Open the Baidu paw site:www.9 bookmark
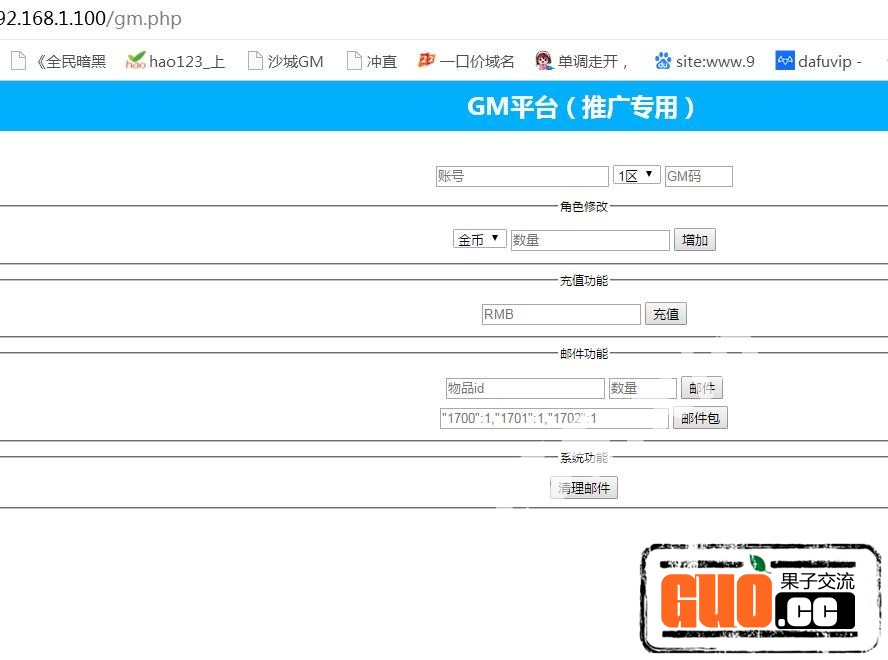 click(x=663, y=61)
